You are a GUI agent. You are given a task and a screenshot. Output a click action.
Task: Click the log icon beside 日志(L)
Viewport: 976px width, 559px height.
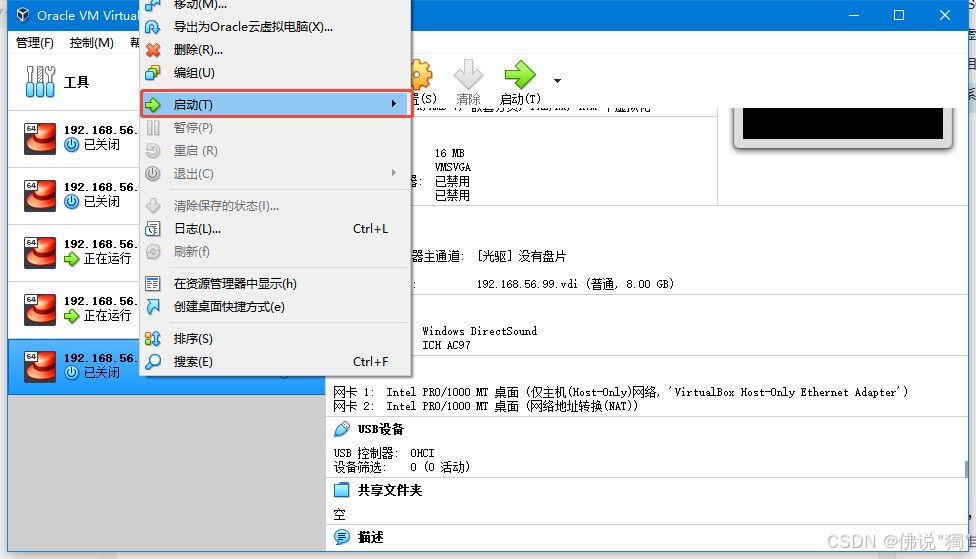click(x=152, y=229)
